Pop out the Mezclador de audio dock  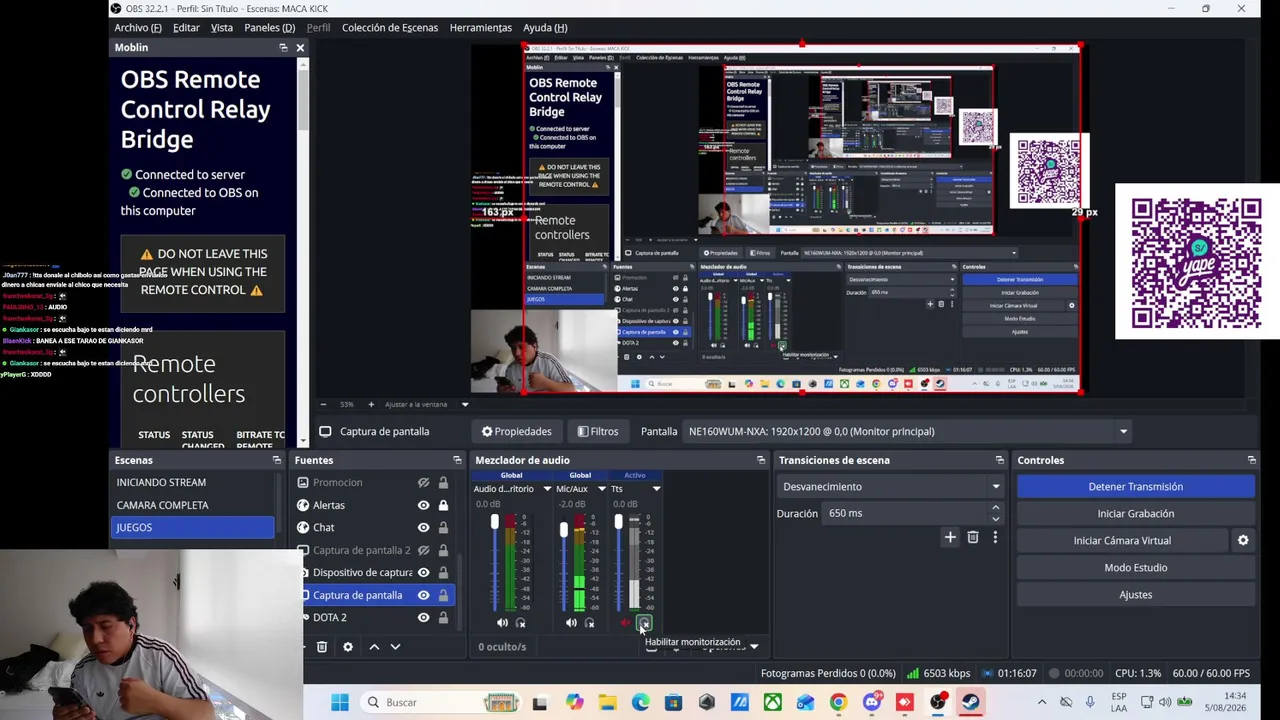(761, 460)
